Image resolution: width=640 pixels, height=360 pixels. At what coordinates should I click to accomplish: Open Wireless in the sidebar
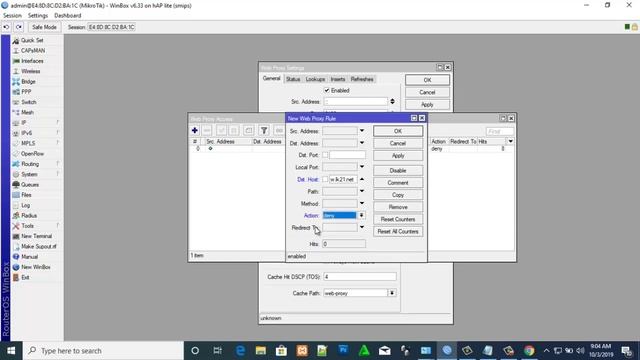click(31, 71)
